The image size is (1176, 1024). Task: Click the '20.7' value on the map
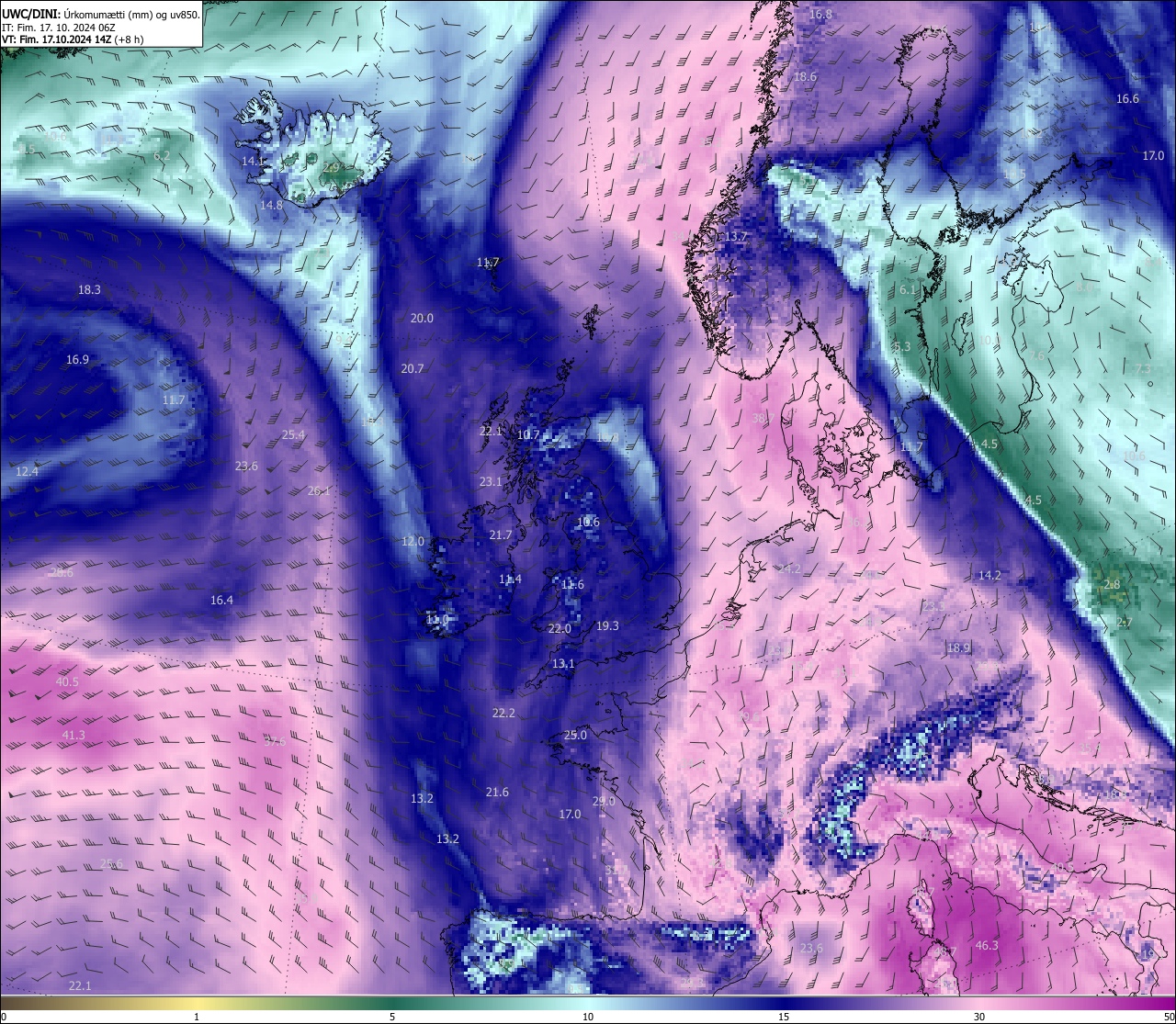(413, 368)
